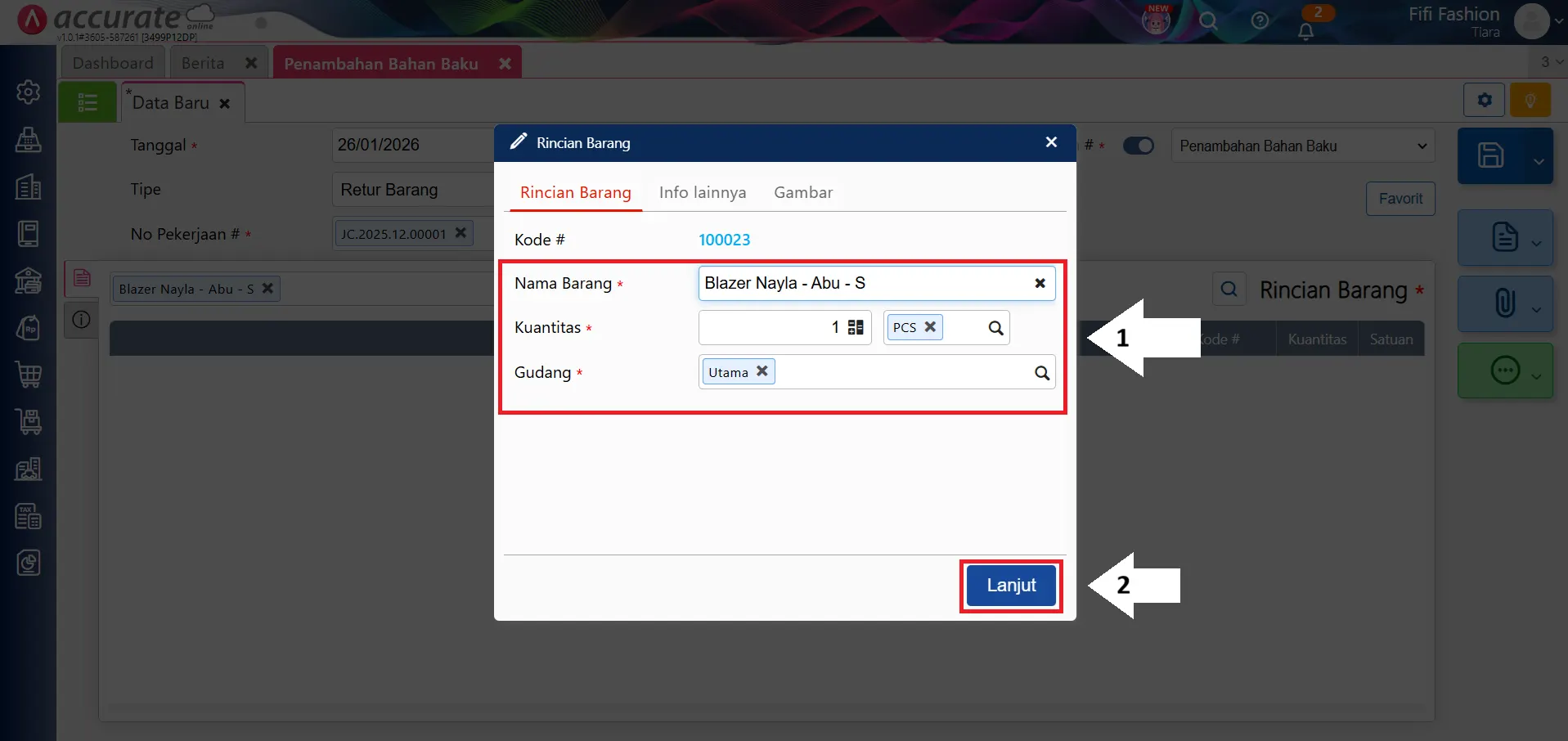Expand the save button dropdown arrow

point(1538,161)
